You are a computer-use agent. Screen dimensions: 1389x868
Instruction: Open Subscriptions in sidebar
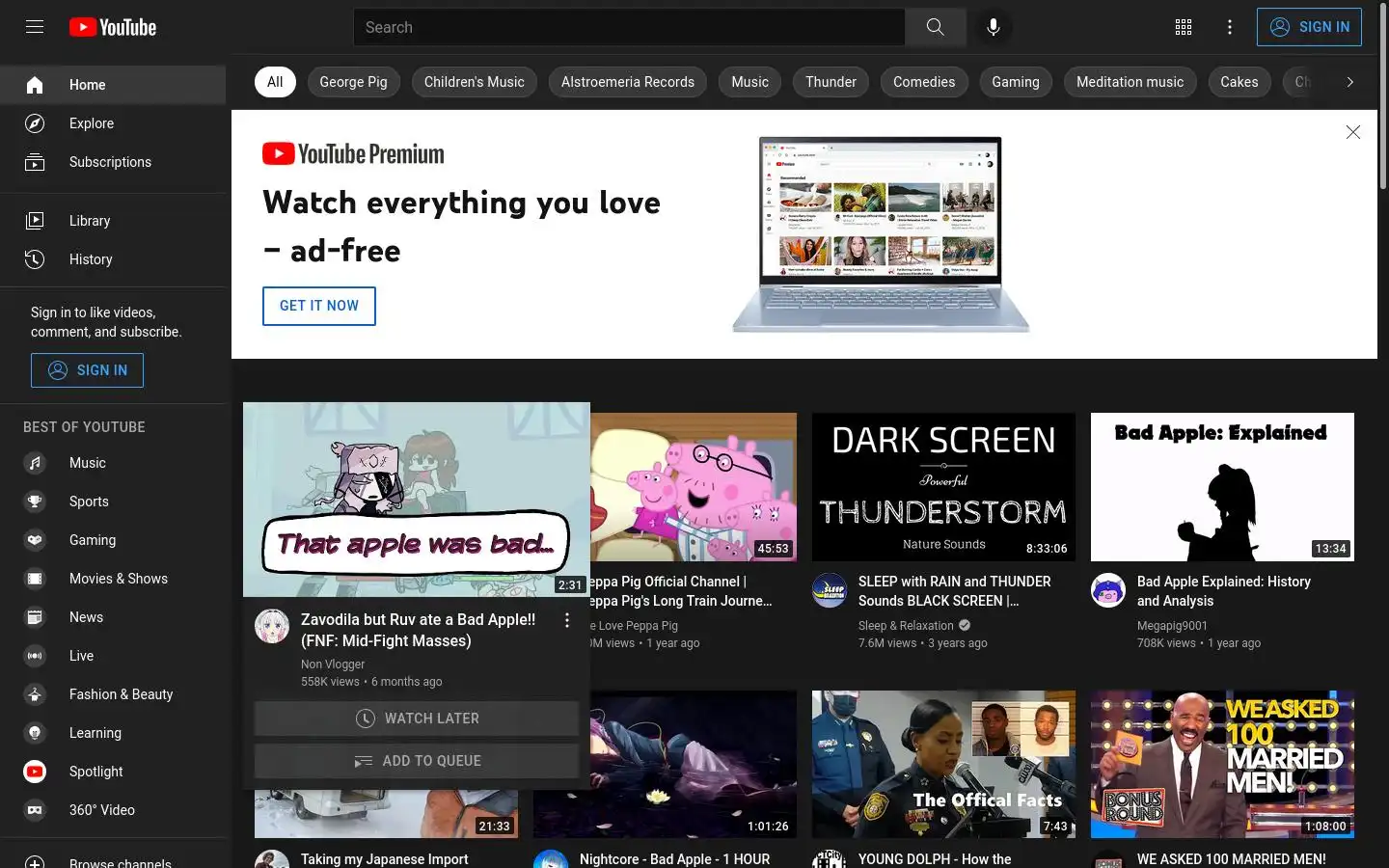(x=113, y=162)
